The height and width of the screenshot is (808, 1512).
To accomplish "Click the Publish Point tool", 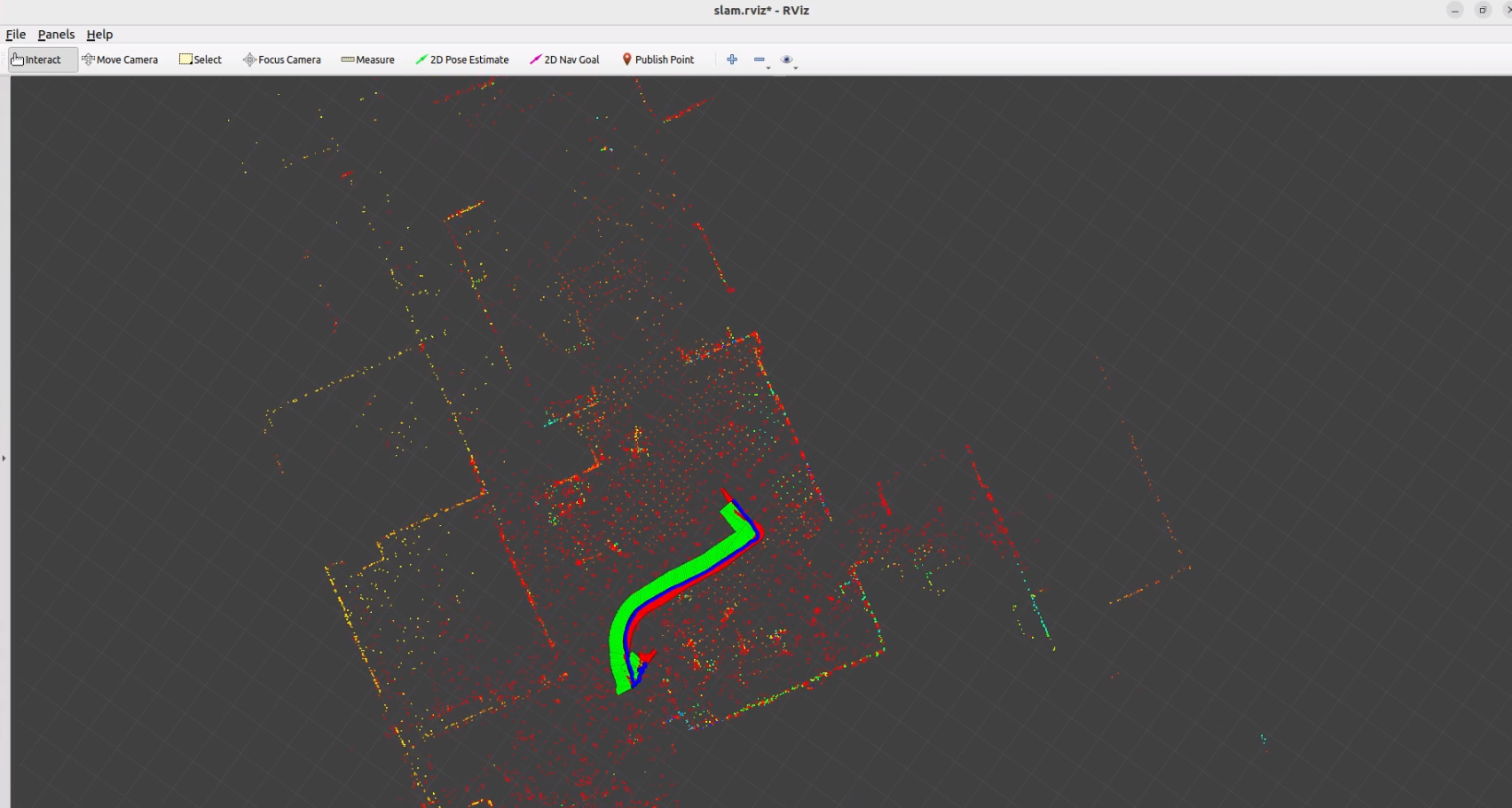I will point(658,59).
